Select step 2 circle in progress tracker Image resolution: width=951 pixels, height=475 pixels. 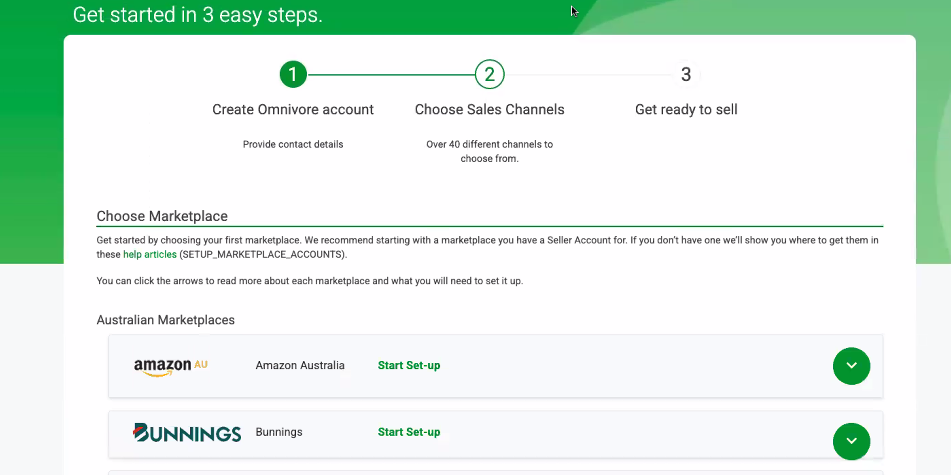coord(489,75)
